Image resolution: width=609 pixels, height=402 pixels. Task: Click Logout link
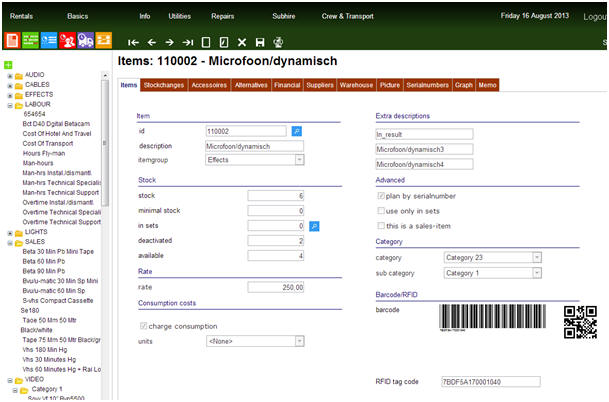(x=595, y=17)
